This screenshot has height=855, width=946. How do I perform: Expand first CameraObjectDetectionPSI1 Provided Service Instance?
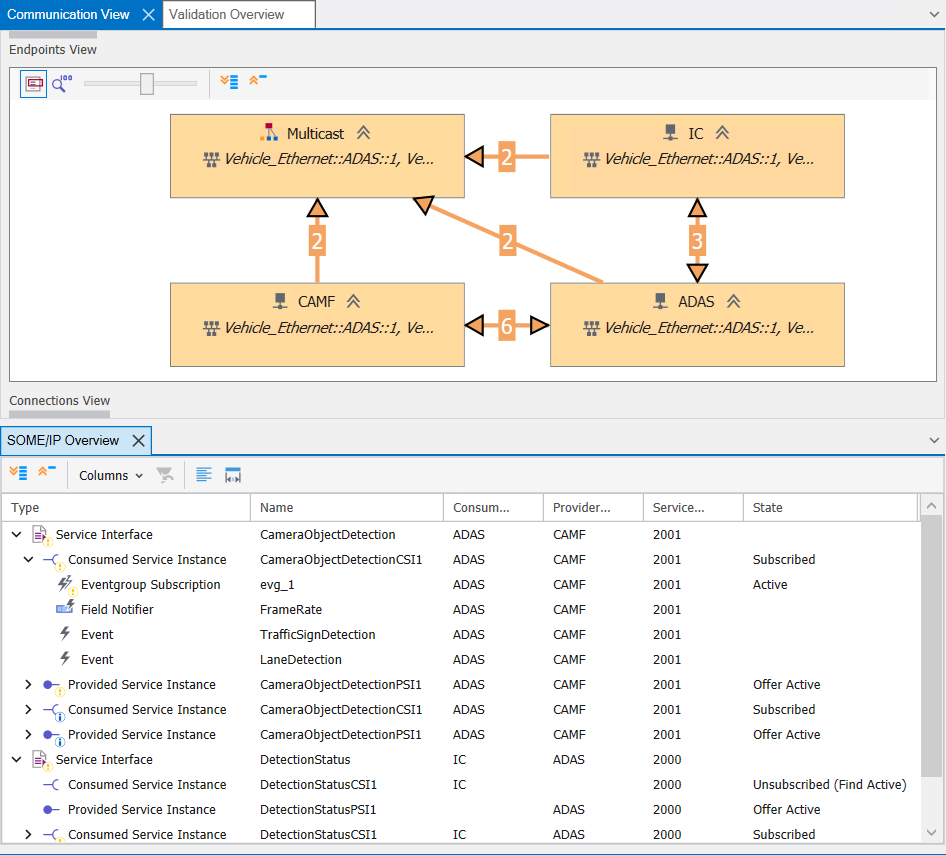[x=28, y=684]
